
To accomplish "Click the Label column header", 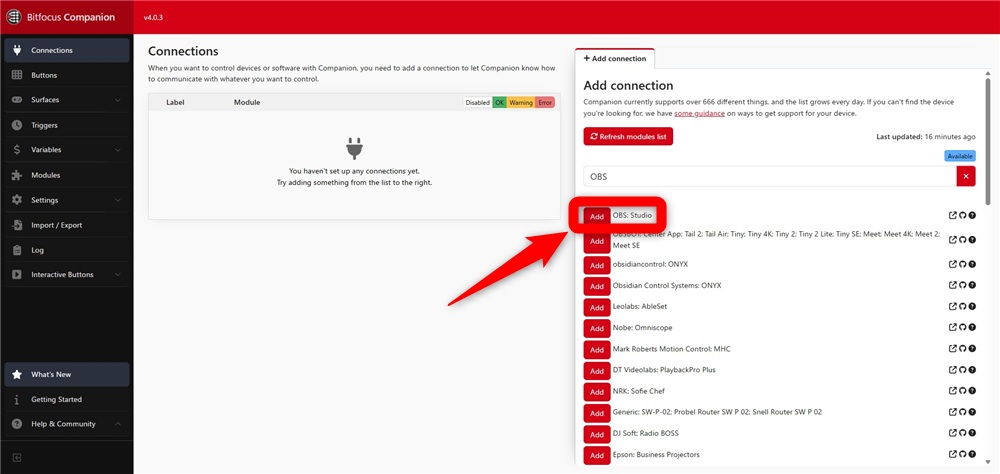I will click(x=175, y=102).
